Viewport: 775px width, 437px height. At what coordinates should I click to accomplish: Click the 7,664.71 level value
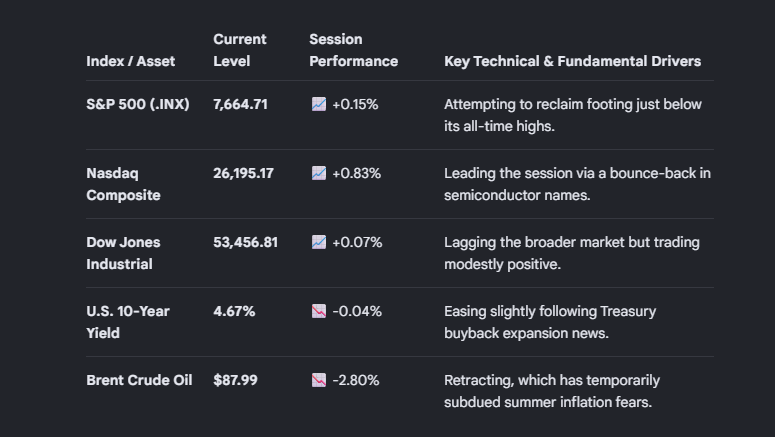(240, 104)
